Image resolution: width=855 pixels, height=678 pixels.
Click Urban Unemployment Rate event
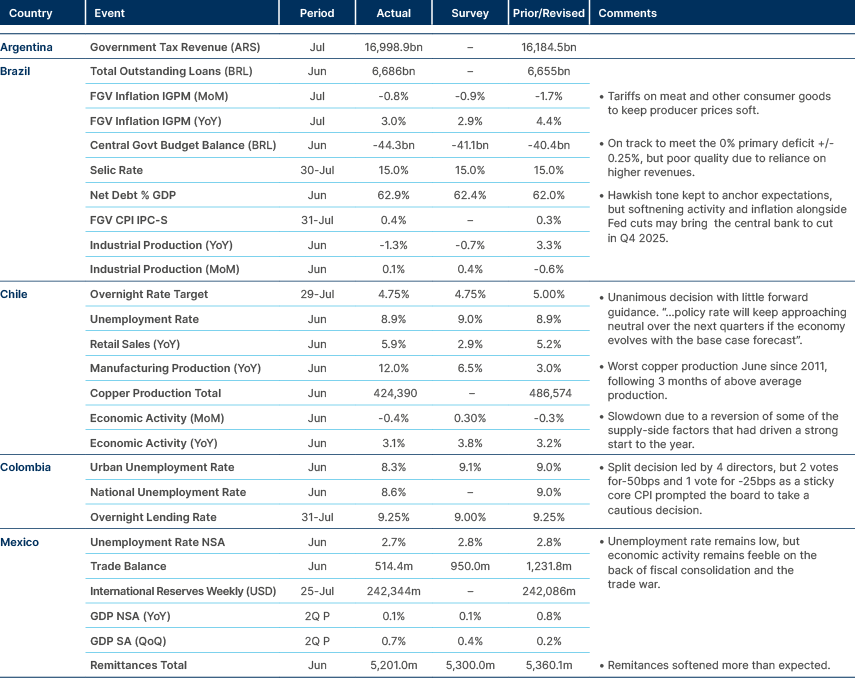tap(162, 467)
